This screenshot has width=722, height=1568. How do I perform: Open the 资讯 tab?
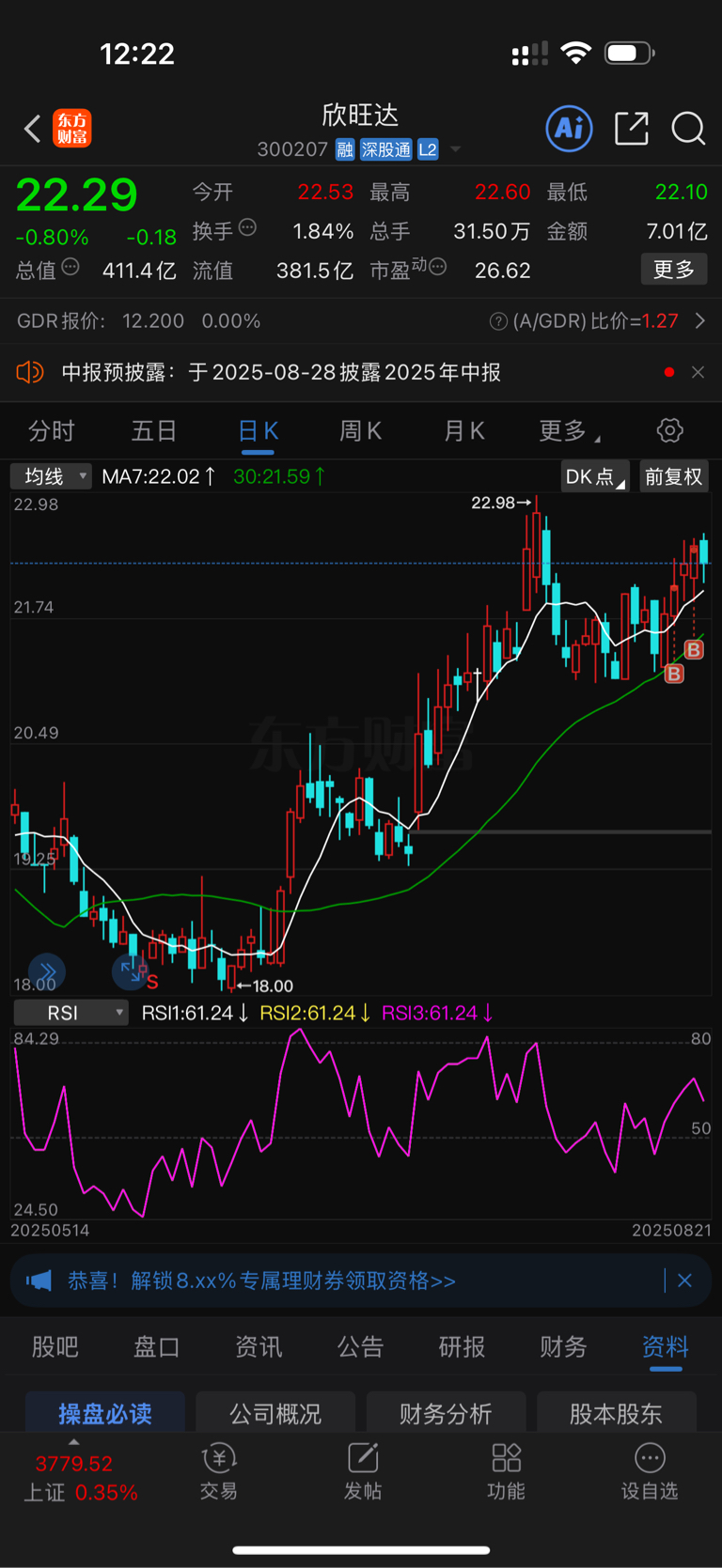click(x=259, y=1347)
